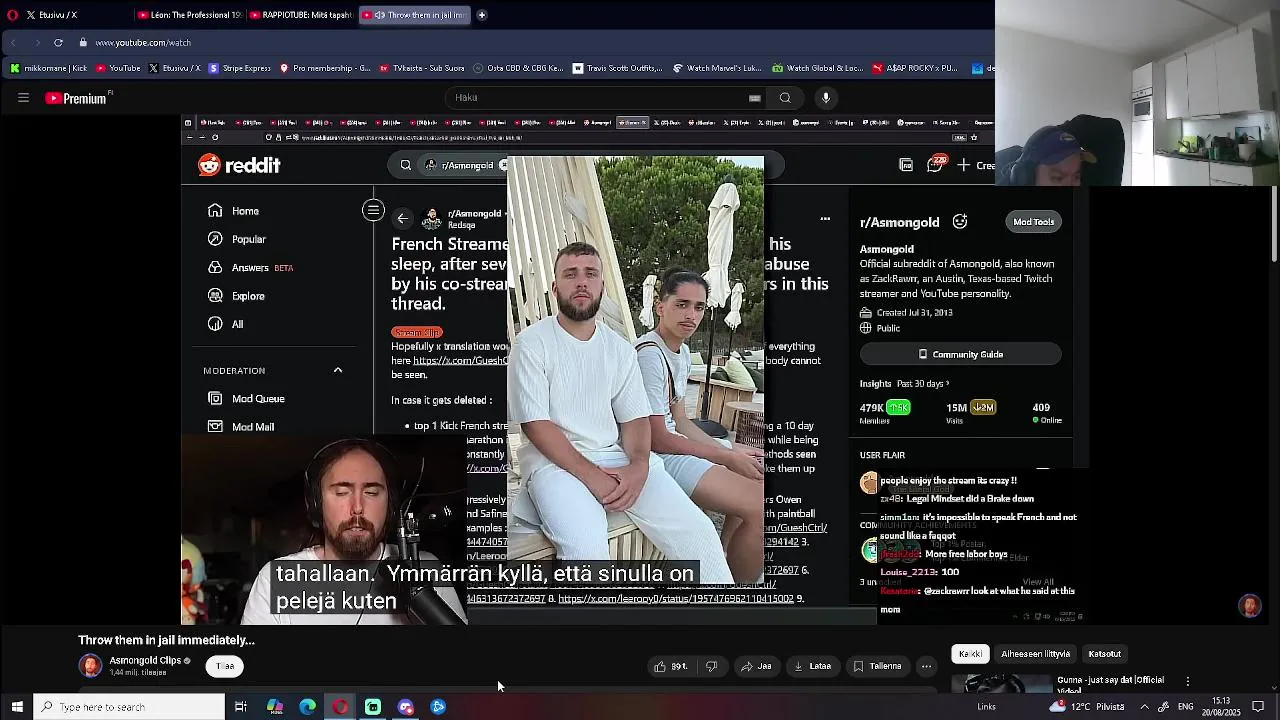This screenshot has width=1280, height=720.
Task: Click the YouTube search magnifier button
Action: point(785,98)
